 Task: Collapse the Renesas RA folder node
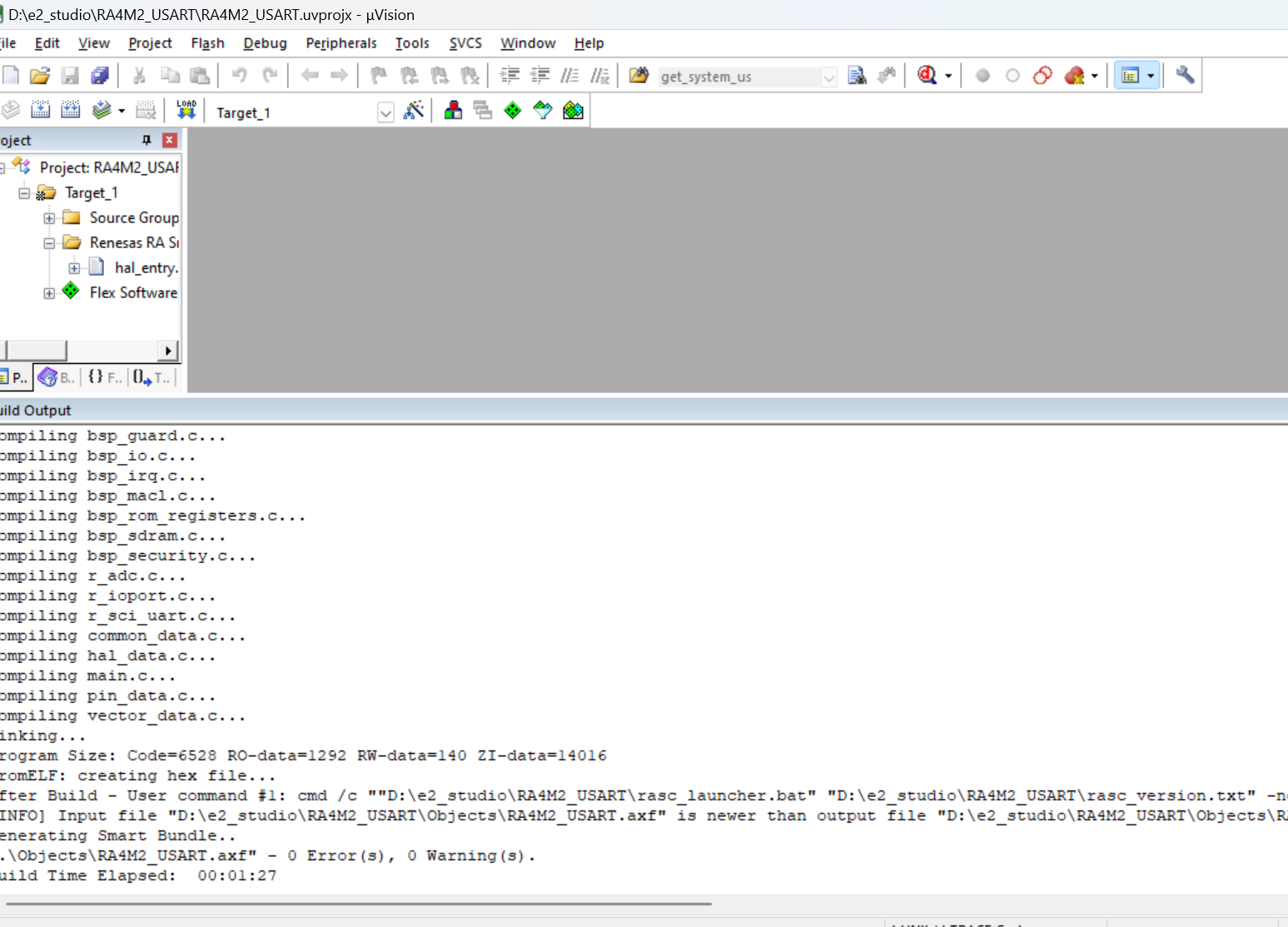pyautogui.click(x=49, y=243)
